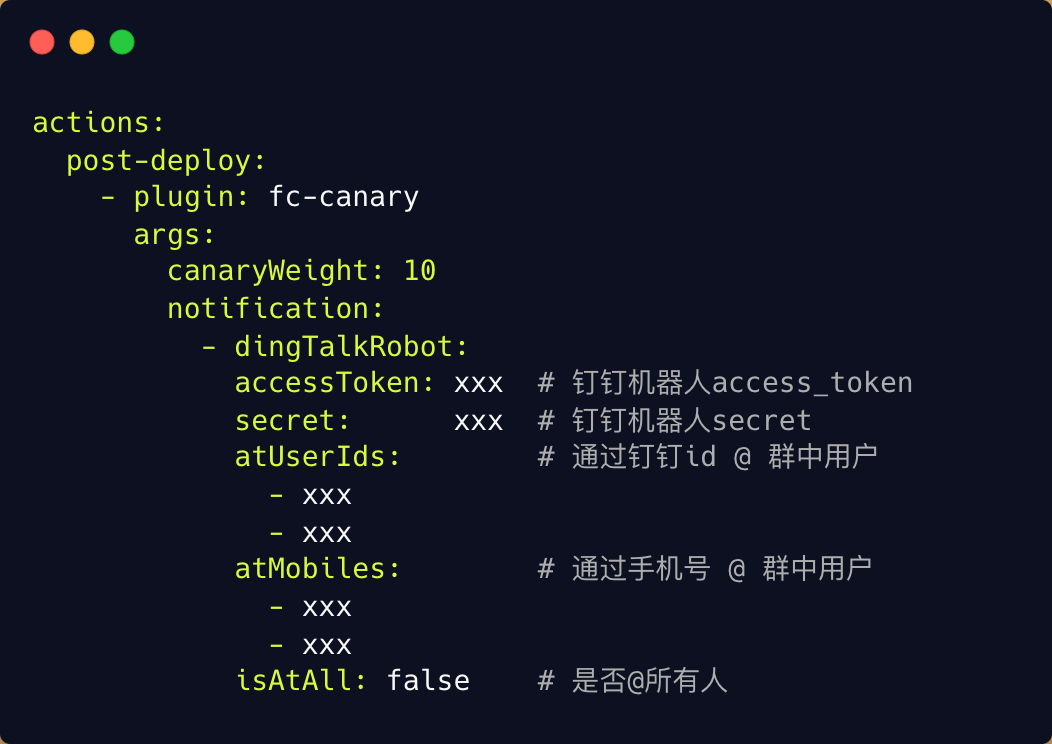Click the "false" value of isAtAll
The image size is (1052, 744).
427,681
